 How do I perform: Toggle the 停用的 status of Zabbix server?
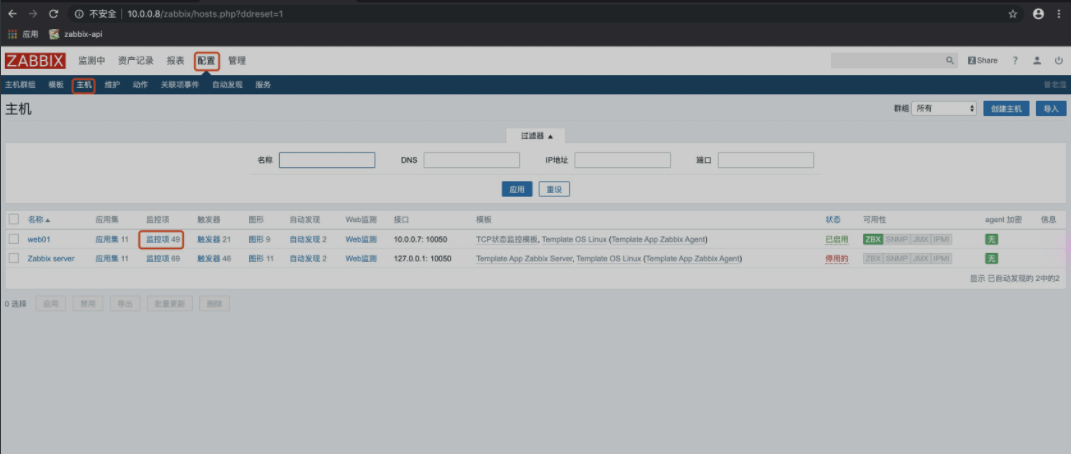pyautogui.click(x=836, y=259)
